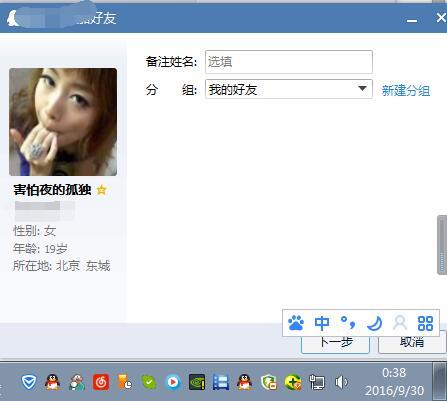Open the network connection tray icon

pos(317,382)
